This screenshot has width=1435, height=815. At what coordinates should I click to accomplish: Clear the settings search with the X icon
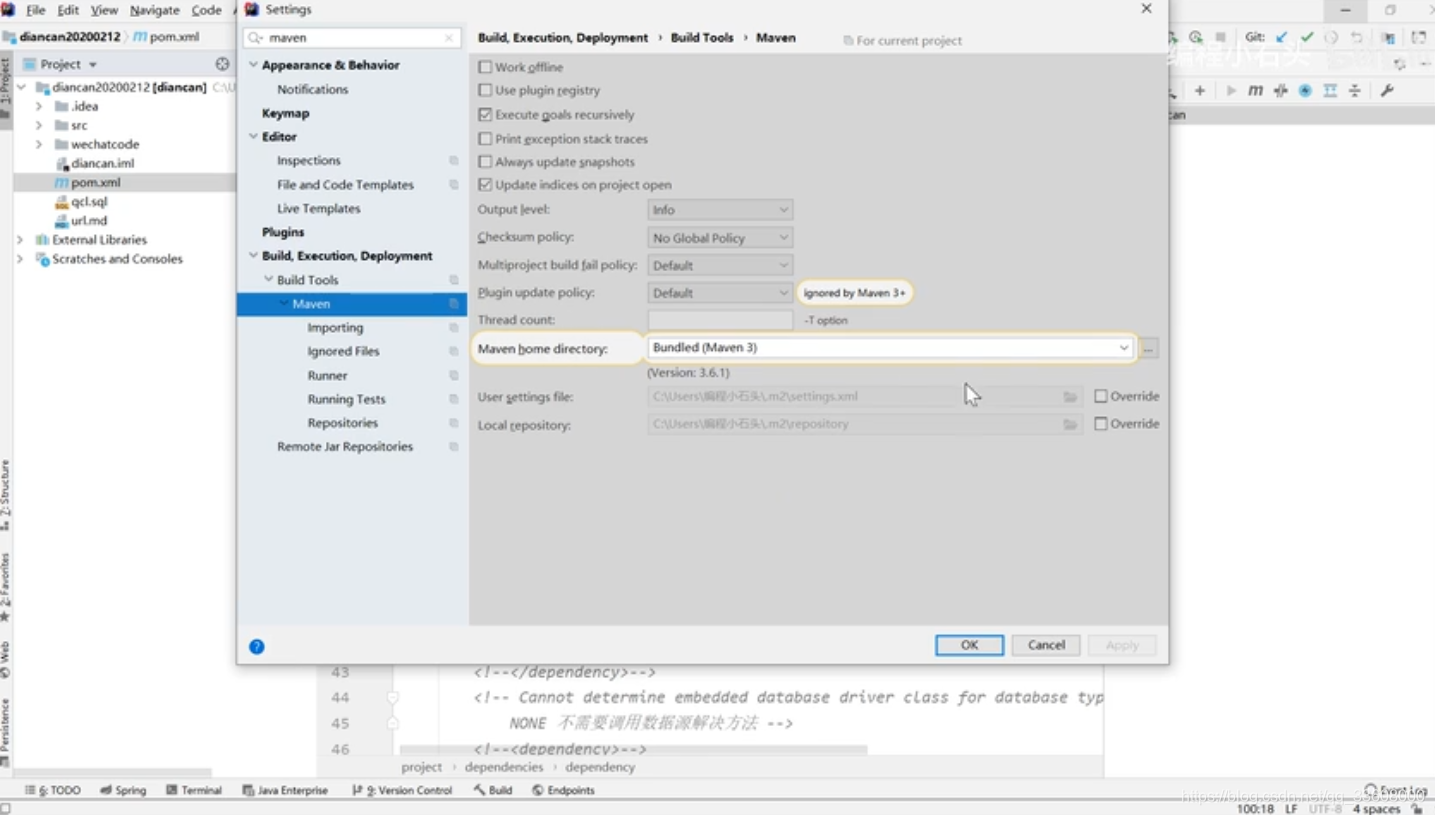pos(449,38)
